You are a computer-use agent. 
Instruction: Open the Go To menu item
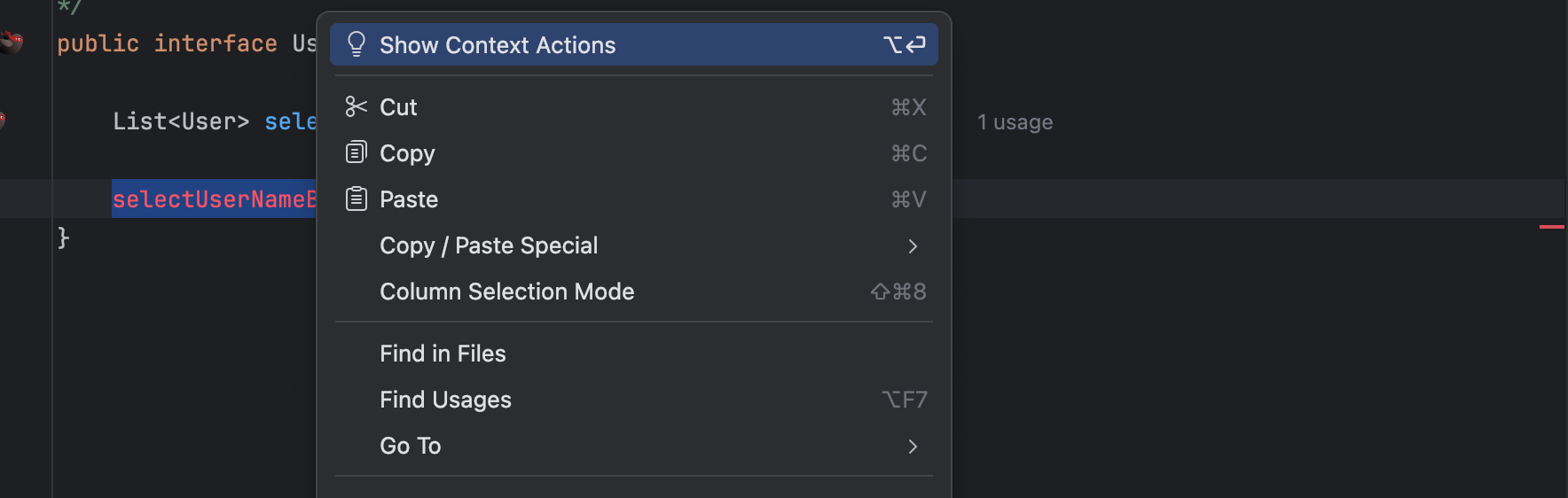coord(411,446)
